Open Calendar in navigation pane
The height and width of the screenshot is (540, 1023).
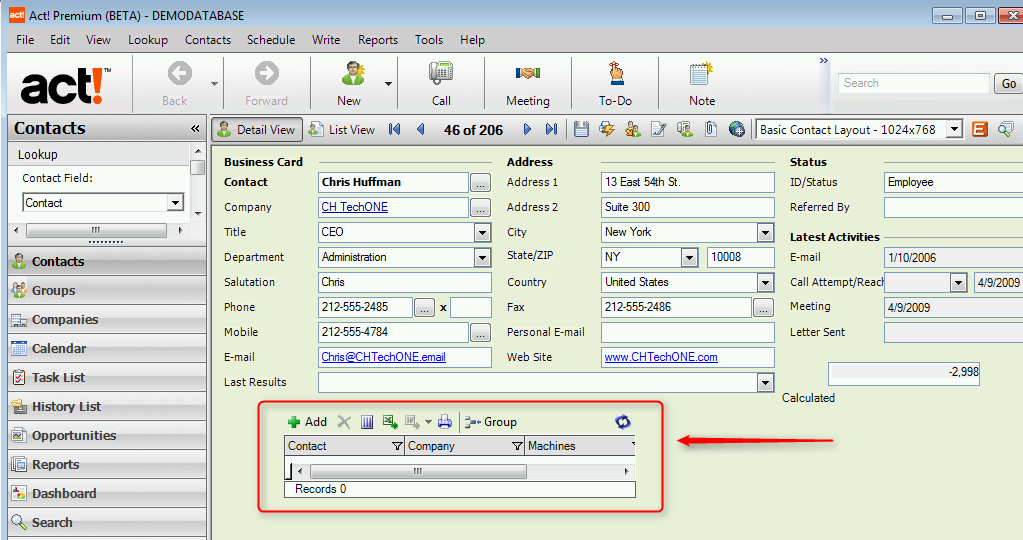coord(107,348)
